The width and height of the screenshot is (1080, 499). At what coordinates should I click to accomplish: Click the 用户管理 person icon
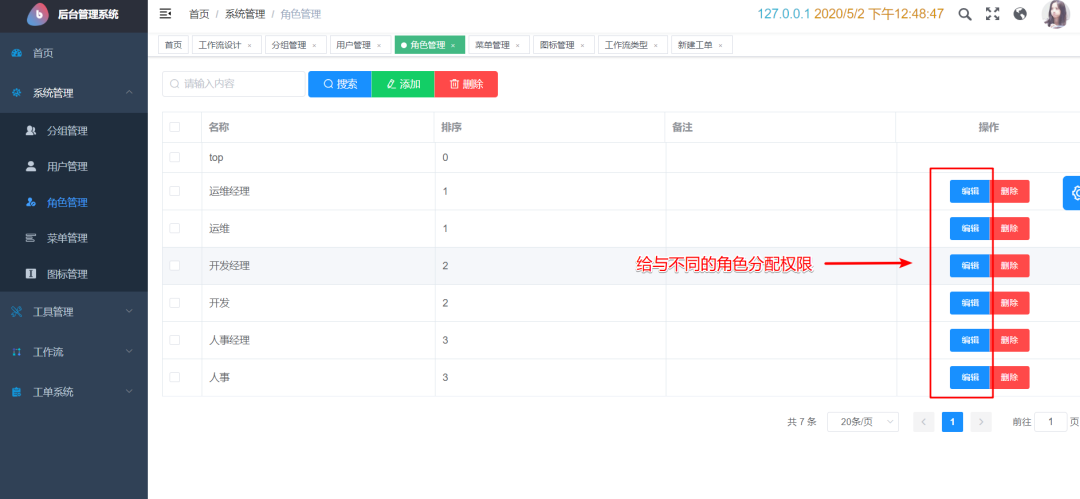coord(31,166)
